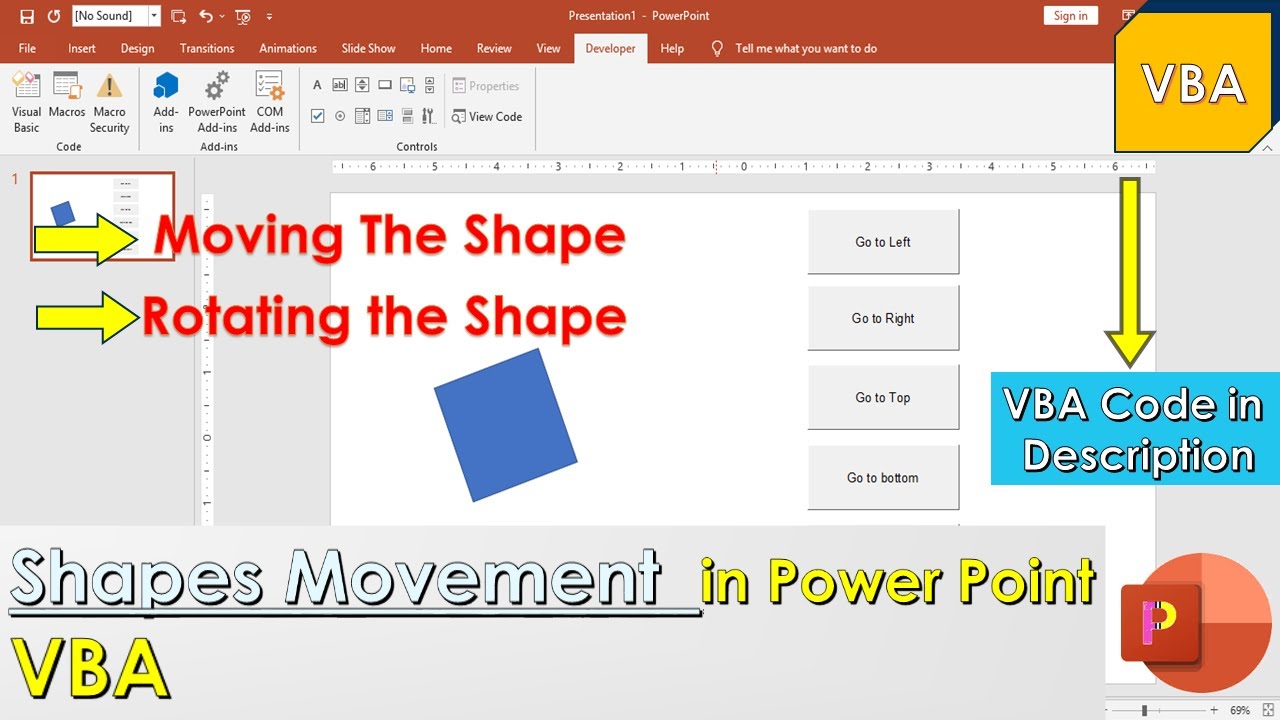Select the List Box control icon
The image size is (1280, 720).
[x=385, y=116]
